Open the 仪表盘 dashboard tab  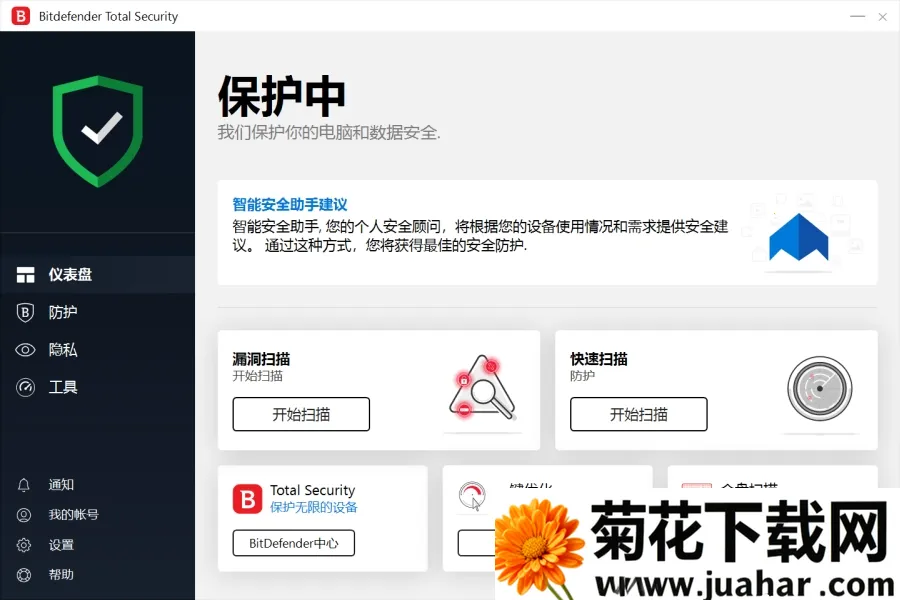point(70,275)
